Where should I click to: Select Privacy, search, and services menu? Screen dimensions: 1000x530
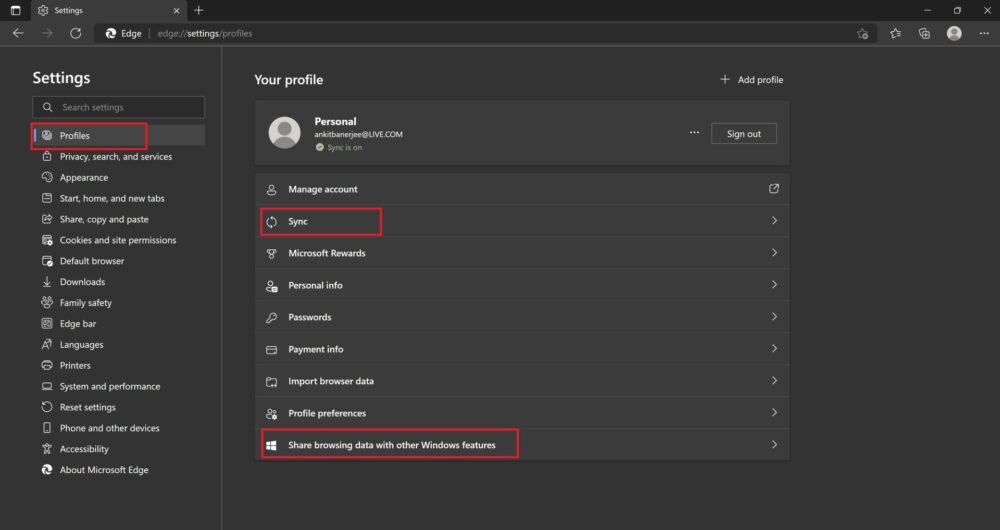[x=115, y=157]
